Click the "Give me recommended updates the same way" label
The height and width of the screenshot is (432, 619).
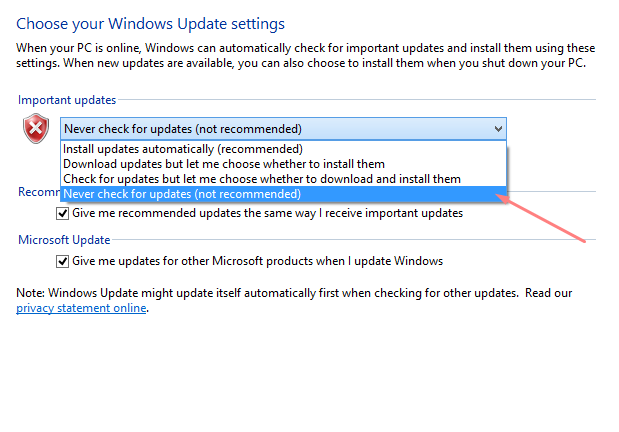[268, 213]
